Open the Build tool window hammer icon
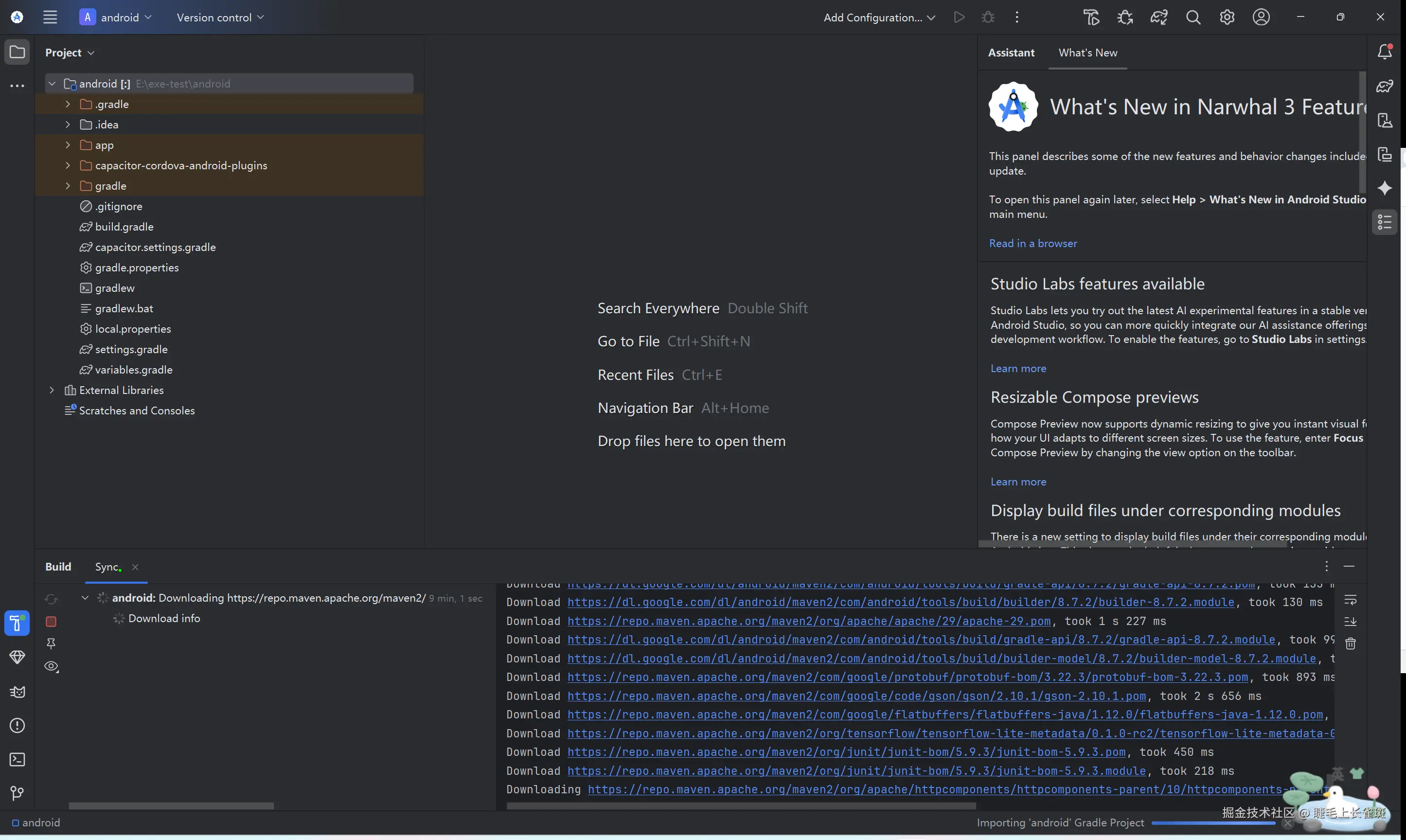This screenshot has height=840, width=1406. point(17,623)
